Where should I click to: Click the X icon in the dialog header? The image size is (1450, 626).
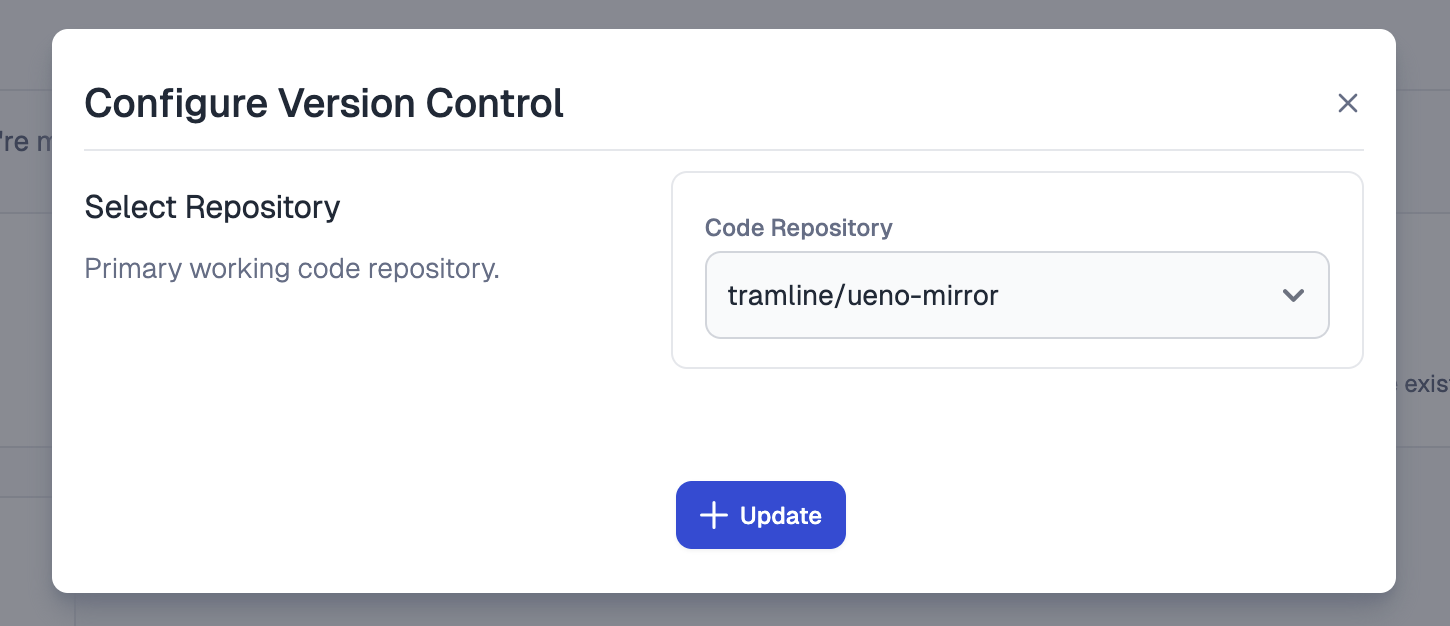coord(1347,103)
